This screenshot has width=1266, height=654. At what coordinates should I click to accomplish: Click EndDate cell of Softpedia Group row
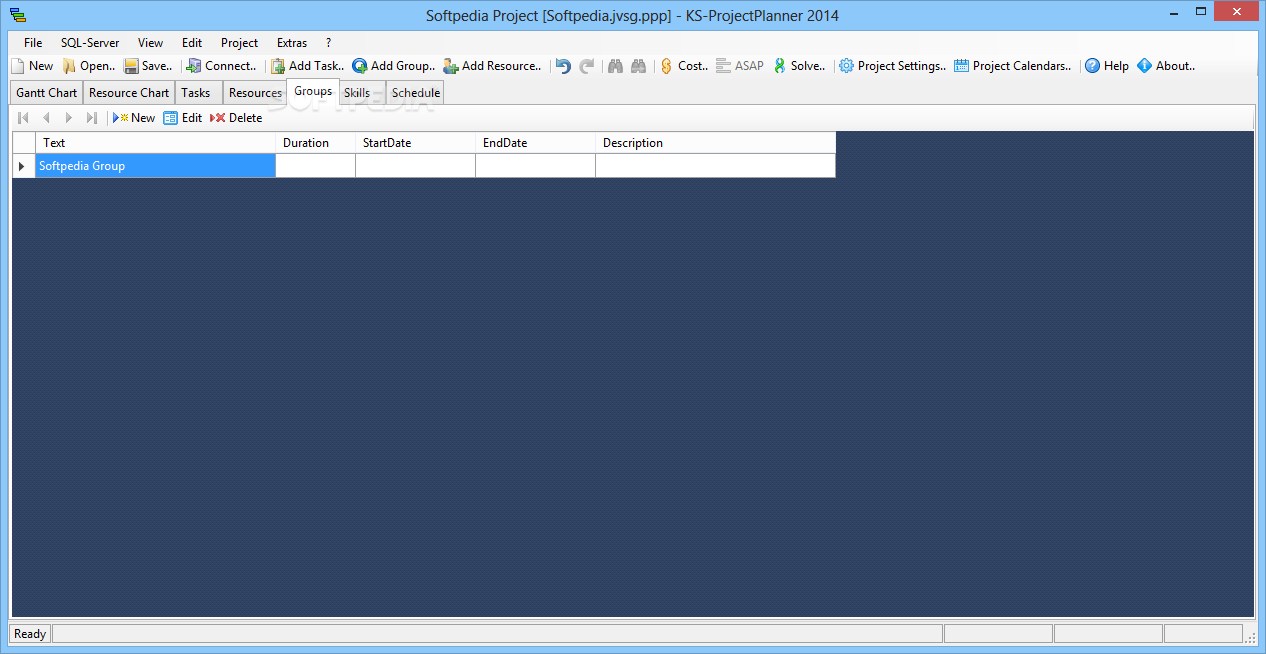(535, 166)
